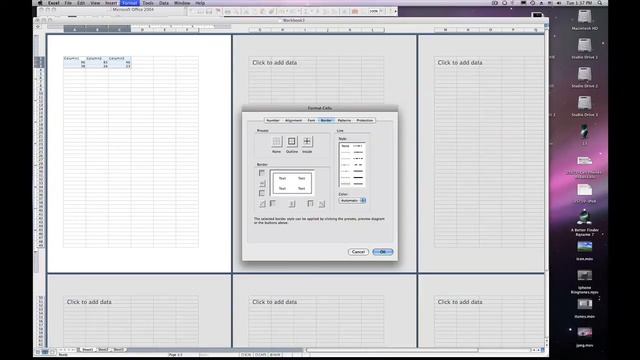Viewport: 640px width, 360px height.
Task: Click column A header in worksheet
Action: point(75,29)
